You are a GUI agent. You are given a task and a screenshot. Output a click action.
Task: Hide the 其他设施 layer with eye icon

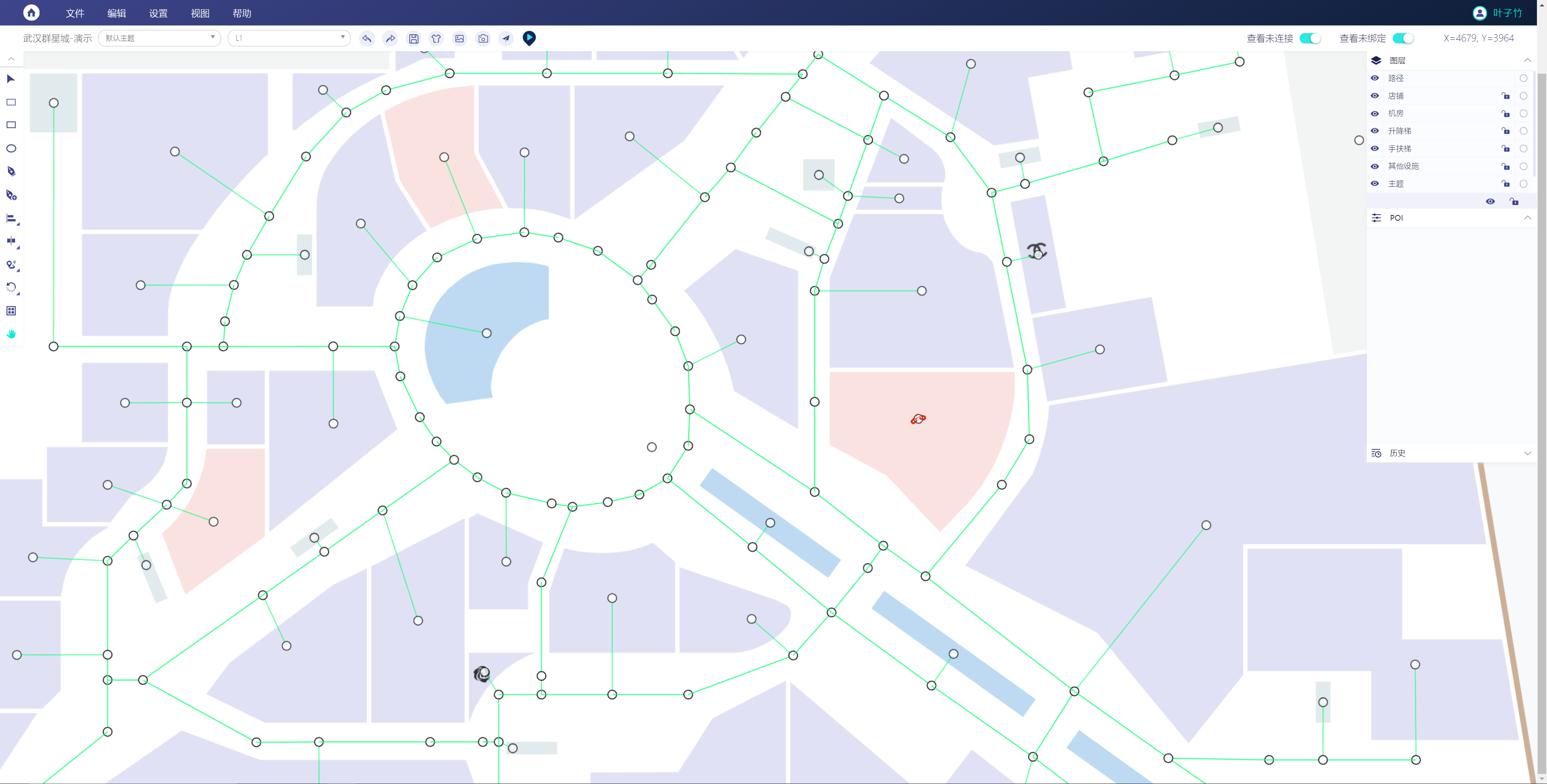pyautogui.click(x=1375, y=166)
